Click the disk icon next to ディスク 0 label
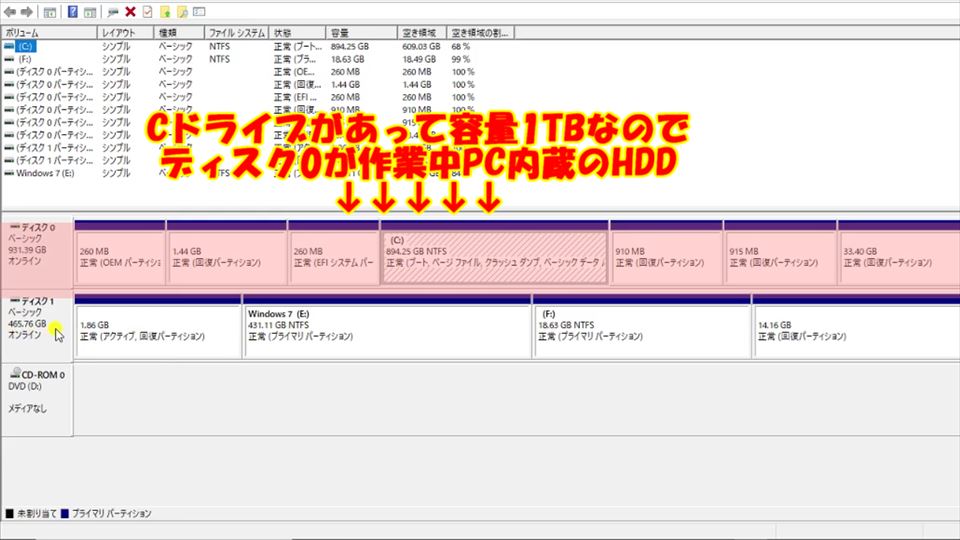The height and width of the screenshot is (540, 960). 15,227
